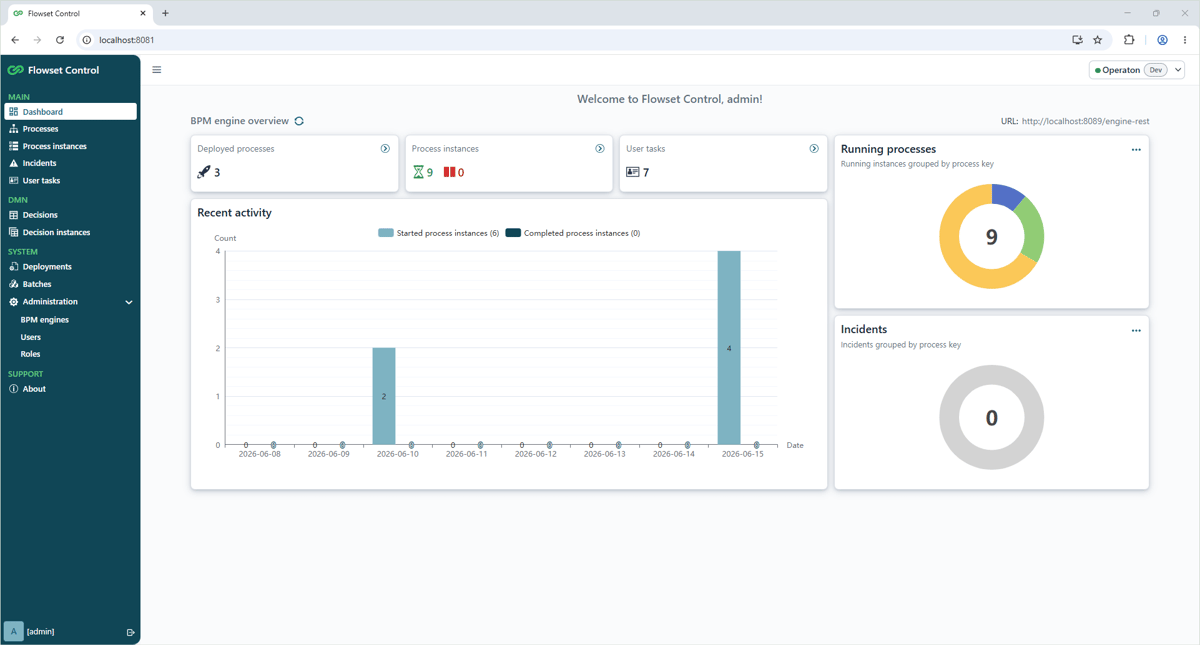Screen dimensions: 1200x645
Task: Toggle the sidebar with hamburger icon
Action: pos(157,70)
